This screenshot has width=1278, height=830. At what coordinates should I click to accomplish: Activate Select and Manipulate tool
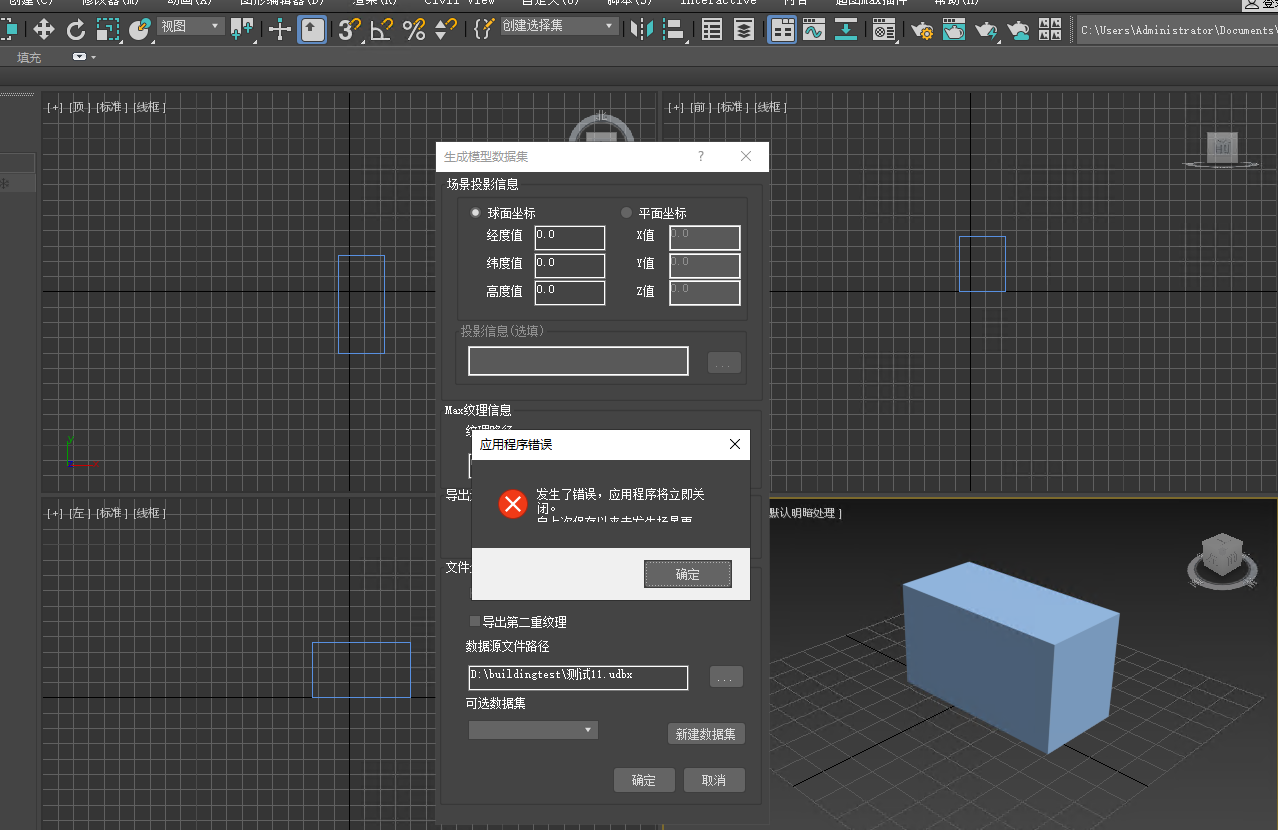coord(280,29)
